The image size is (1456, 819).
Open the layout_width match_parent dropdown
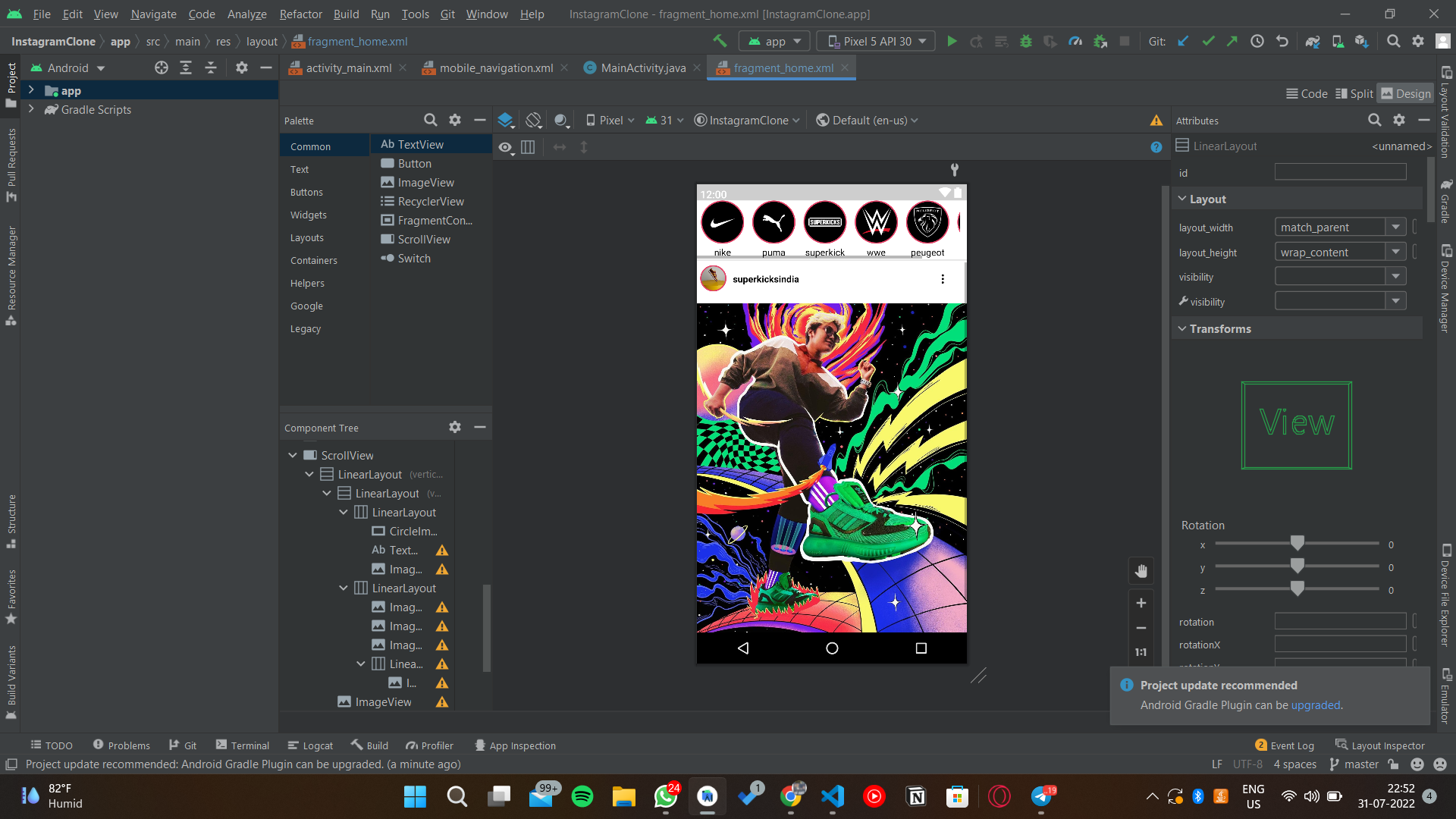click(1395, 227)
